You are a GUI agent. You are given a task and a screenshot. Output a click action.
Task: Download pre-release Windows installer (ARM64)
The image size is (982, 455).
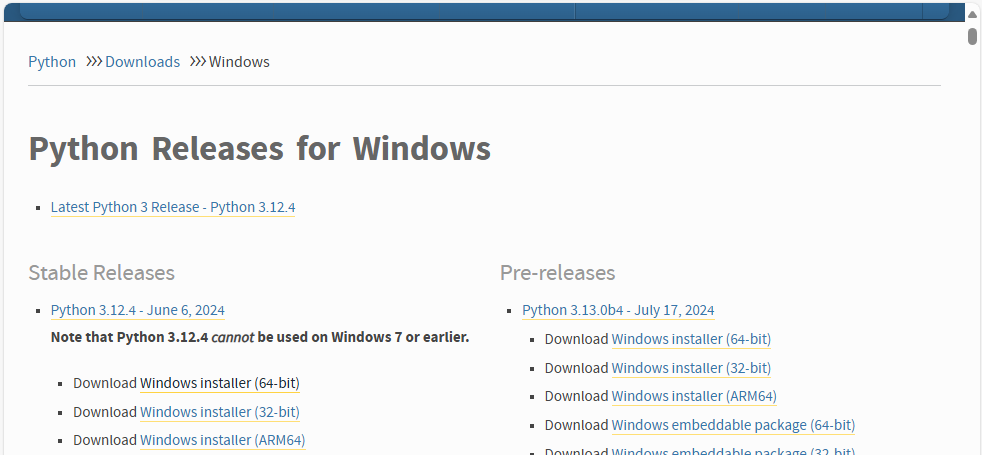pos(694,396)
